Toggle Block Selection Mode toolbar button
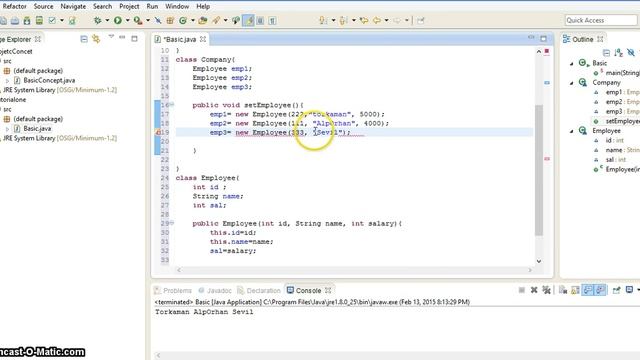 [260, 20]
